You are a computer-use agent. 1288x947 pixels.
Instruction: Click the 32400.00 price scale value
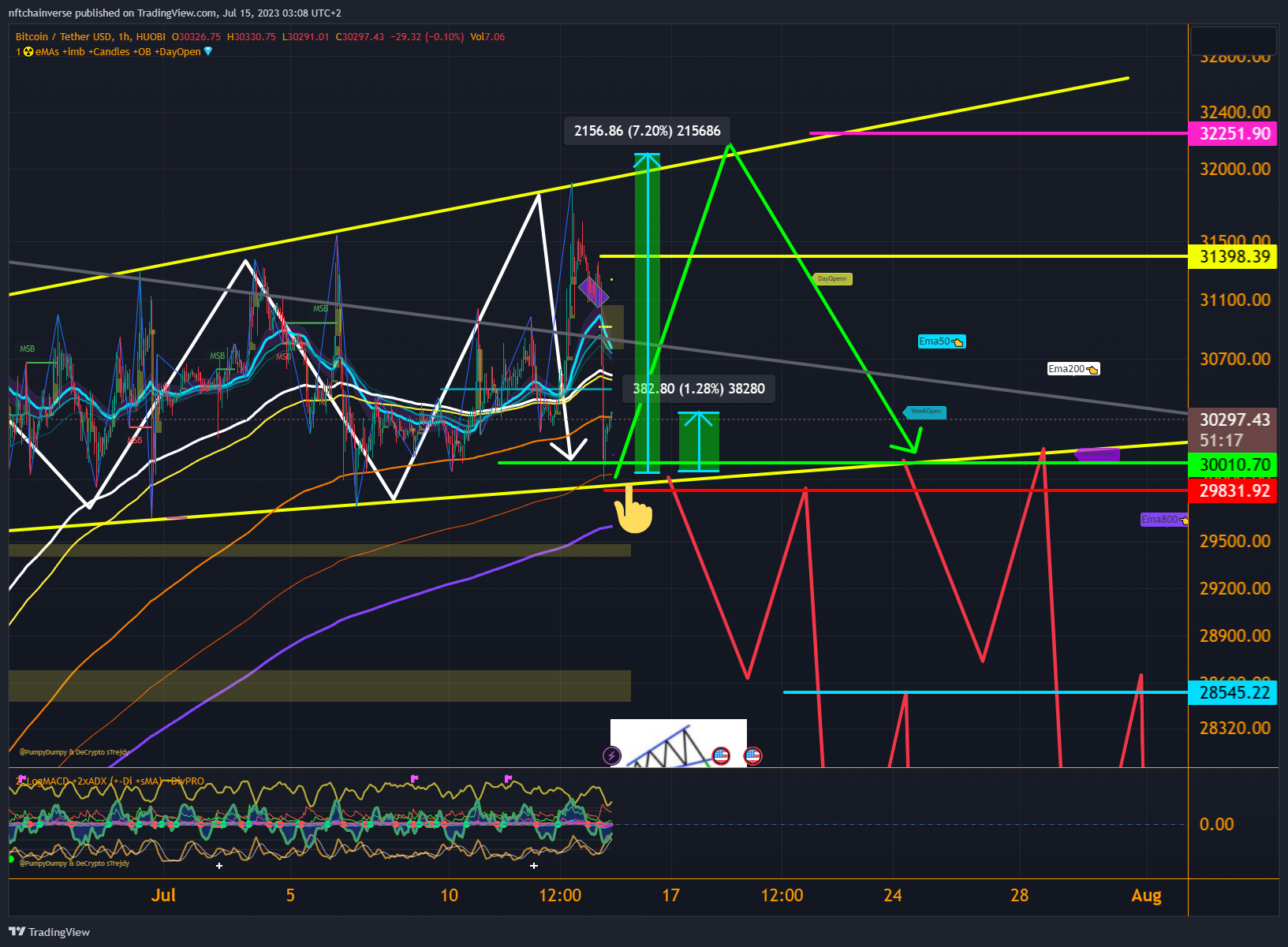[1234, 112]
